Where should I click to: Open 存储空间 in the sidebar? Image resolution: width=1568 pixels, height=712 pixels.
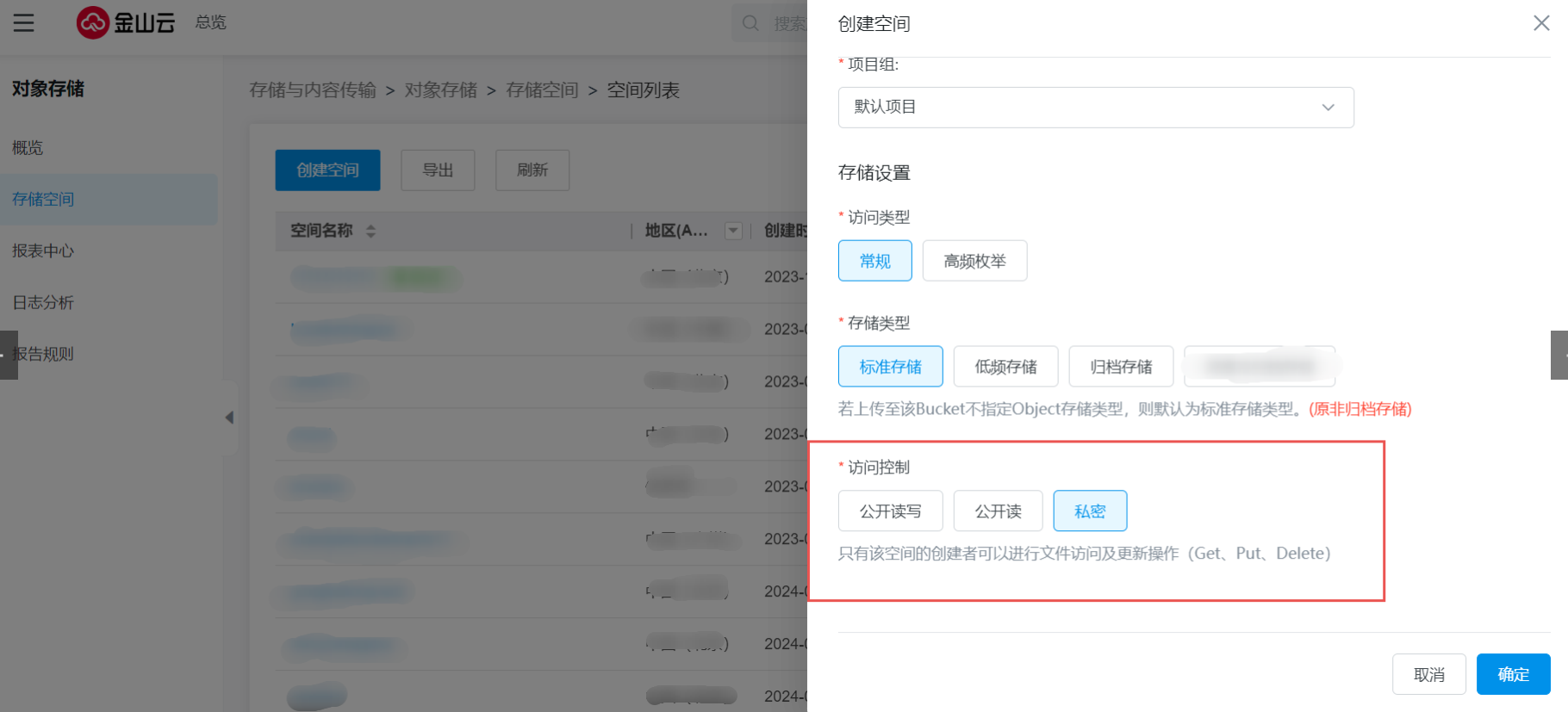(109, 200)
